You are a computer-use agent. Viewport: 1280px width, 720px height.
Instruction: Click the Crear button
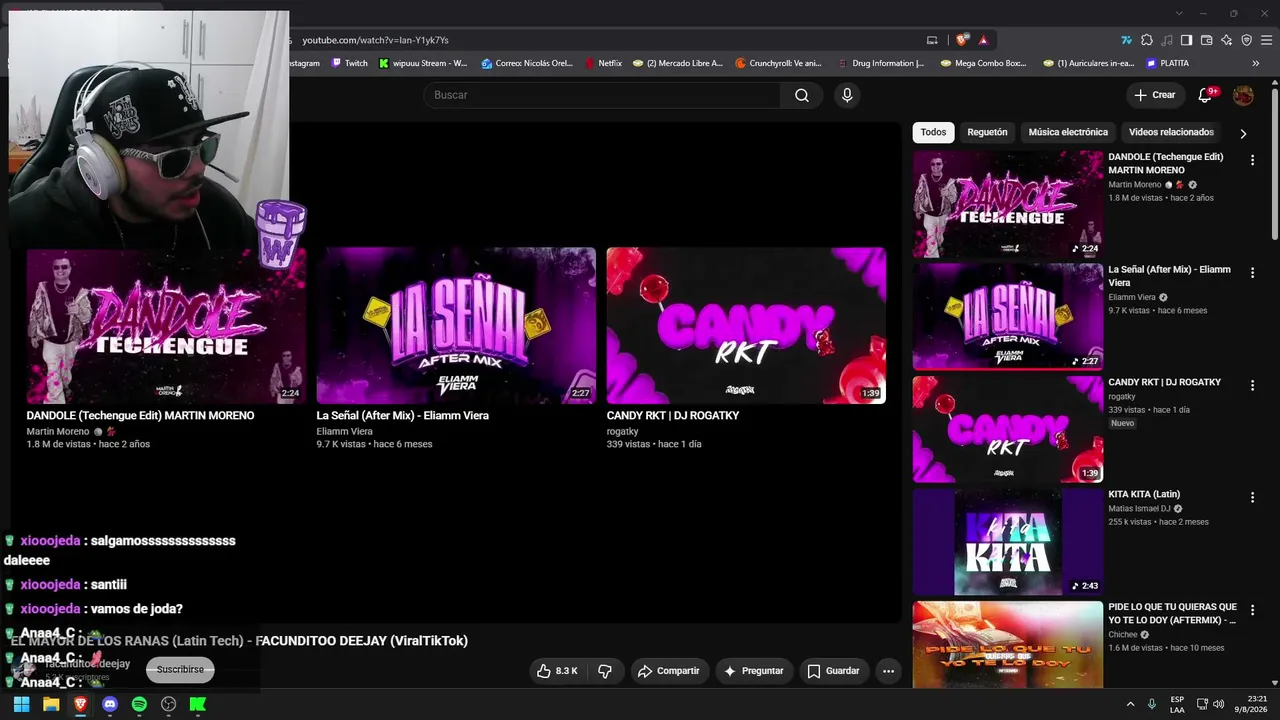[1155, 95]
